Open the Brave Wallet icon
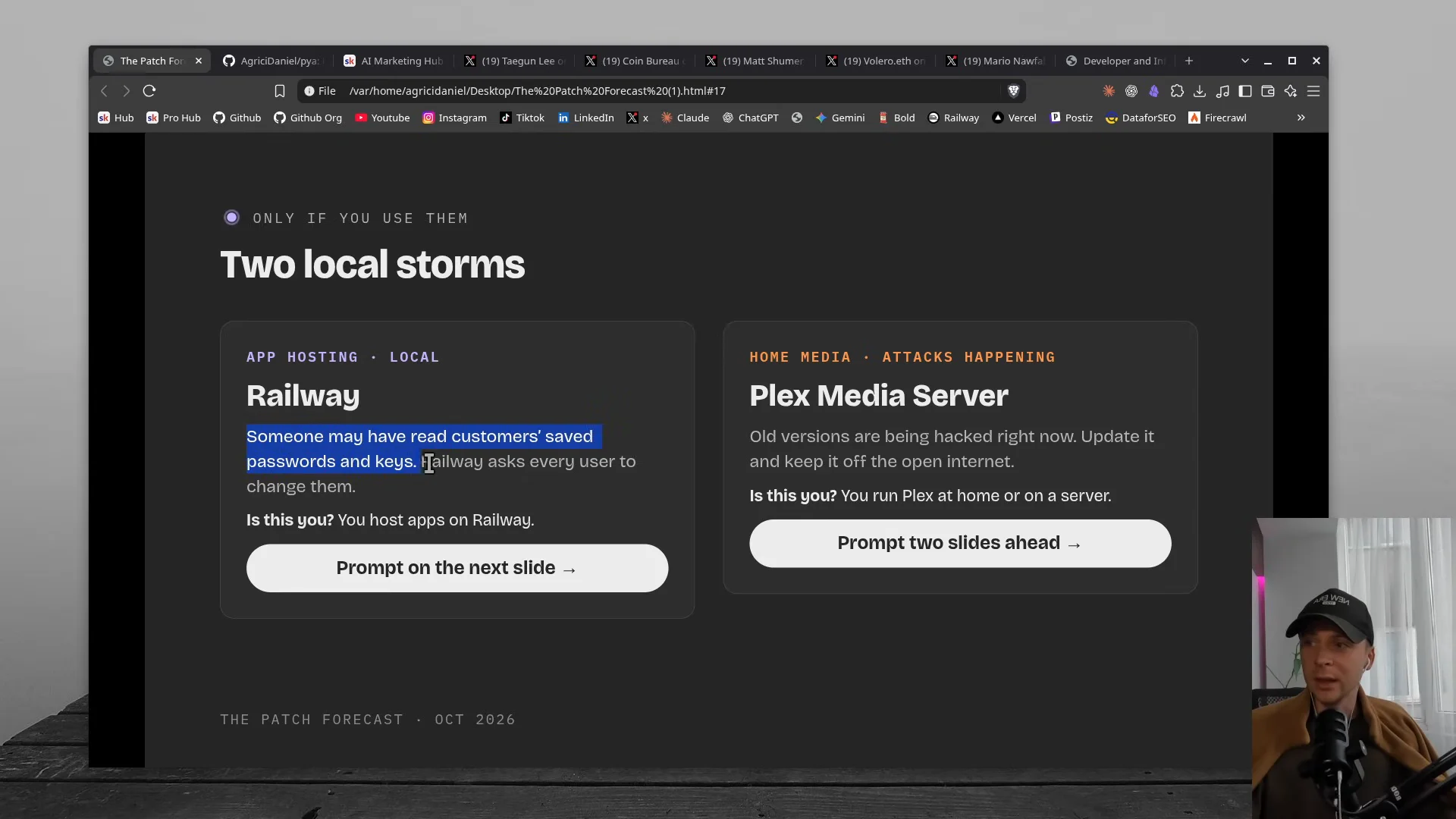Viewport: 1456px width, 819px height. click(x=1268, y=91)
